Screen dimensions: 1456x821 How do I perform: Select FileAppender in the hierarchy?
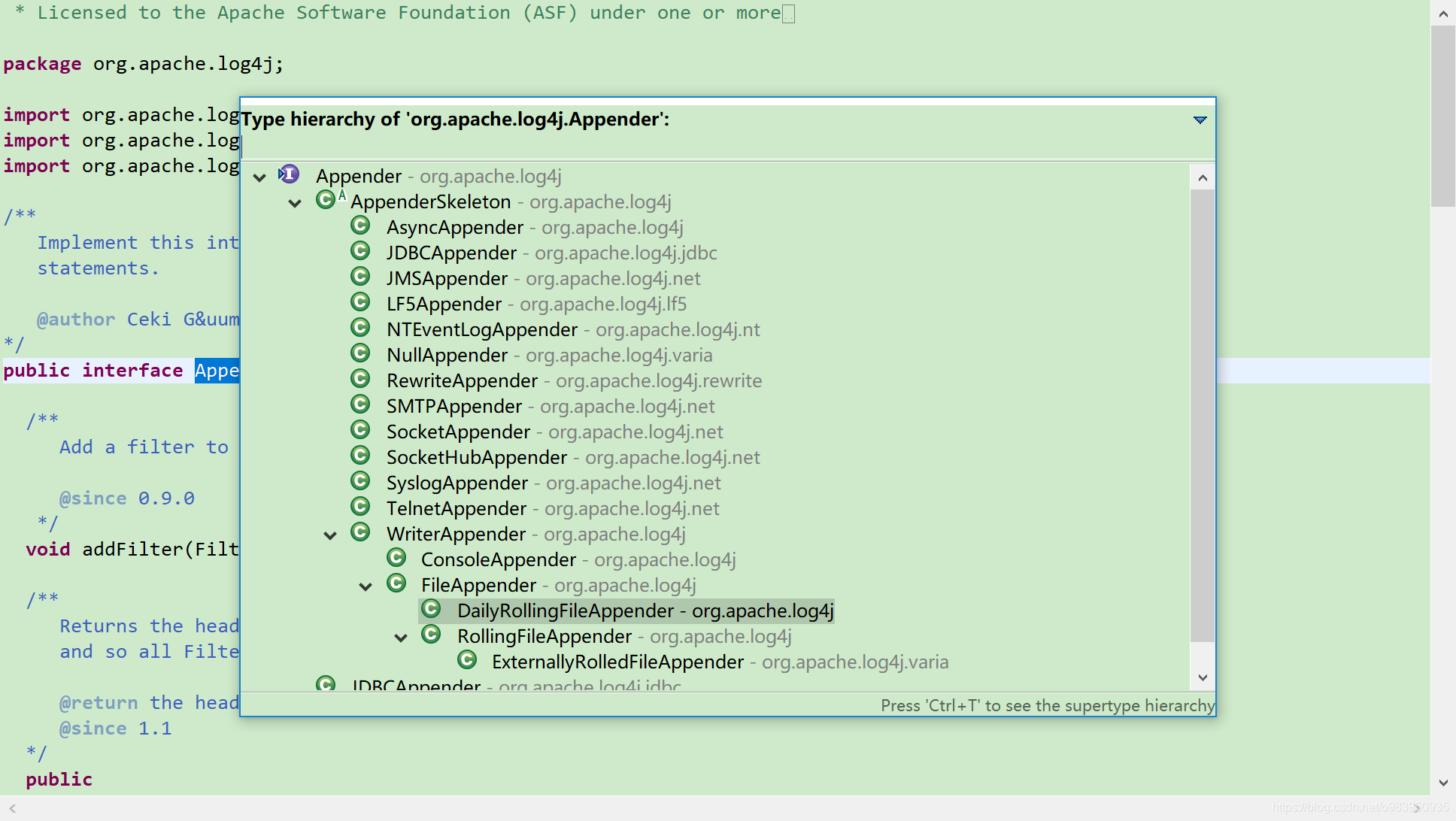(x=559, y=585)
